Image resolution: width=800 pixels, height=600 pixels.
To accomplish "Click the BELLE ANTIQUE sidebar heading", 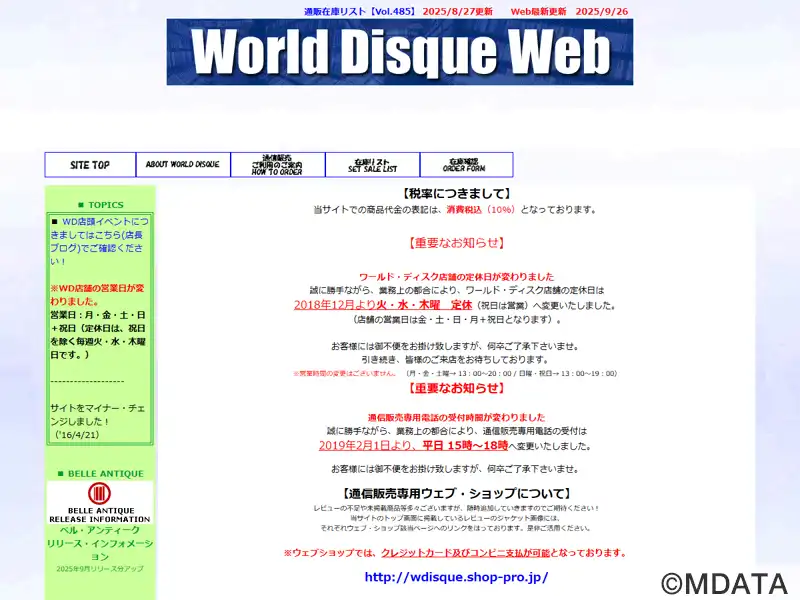I will click(x=101, y=473).
